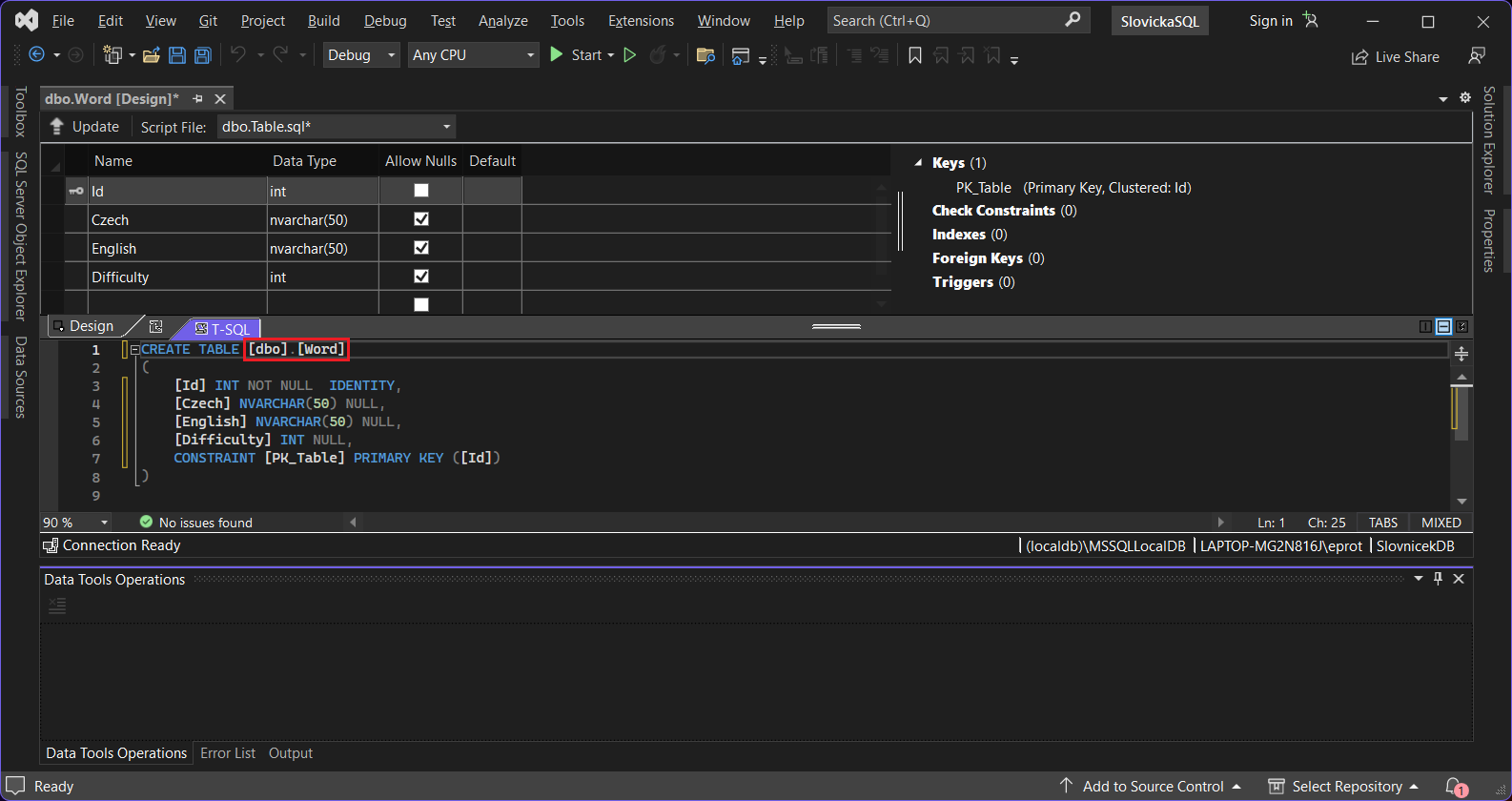Uncheck Allow Nulls for Czech column

click(421, 219)
